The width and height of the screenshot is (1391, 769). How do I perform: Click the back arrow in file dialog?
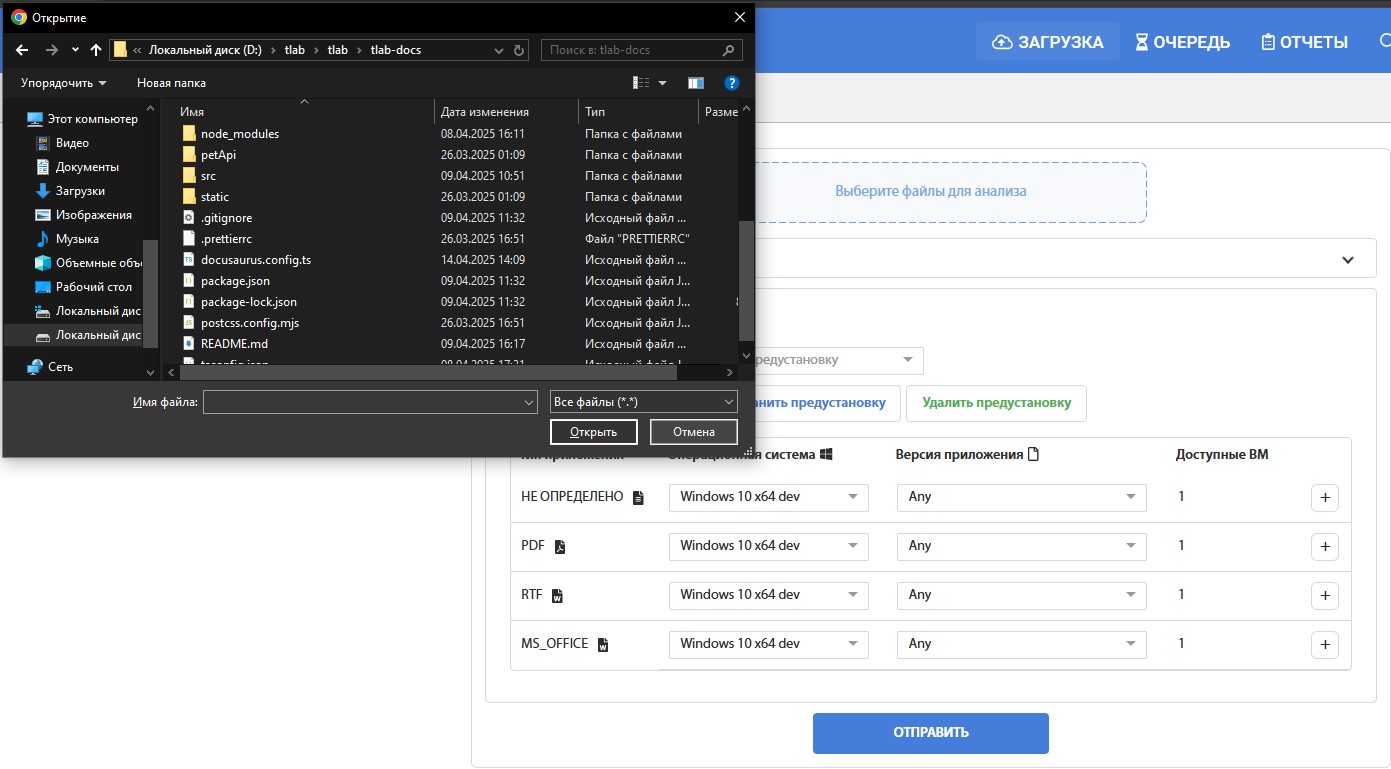click(x=23, y=50)
